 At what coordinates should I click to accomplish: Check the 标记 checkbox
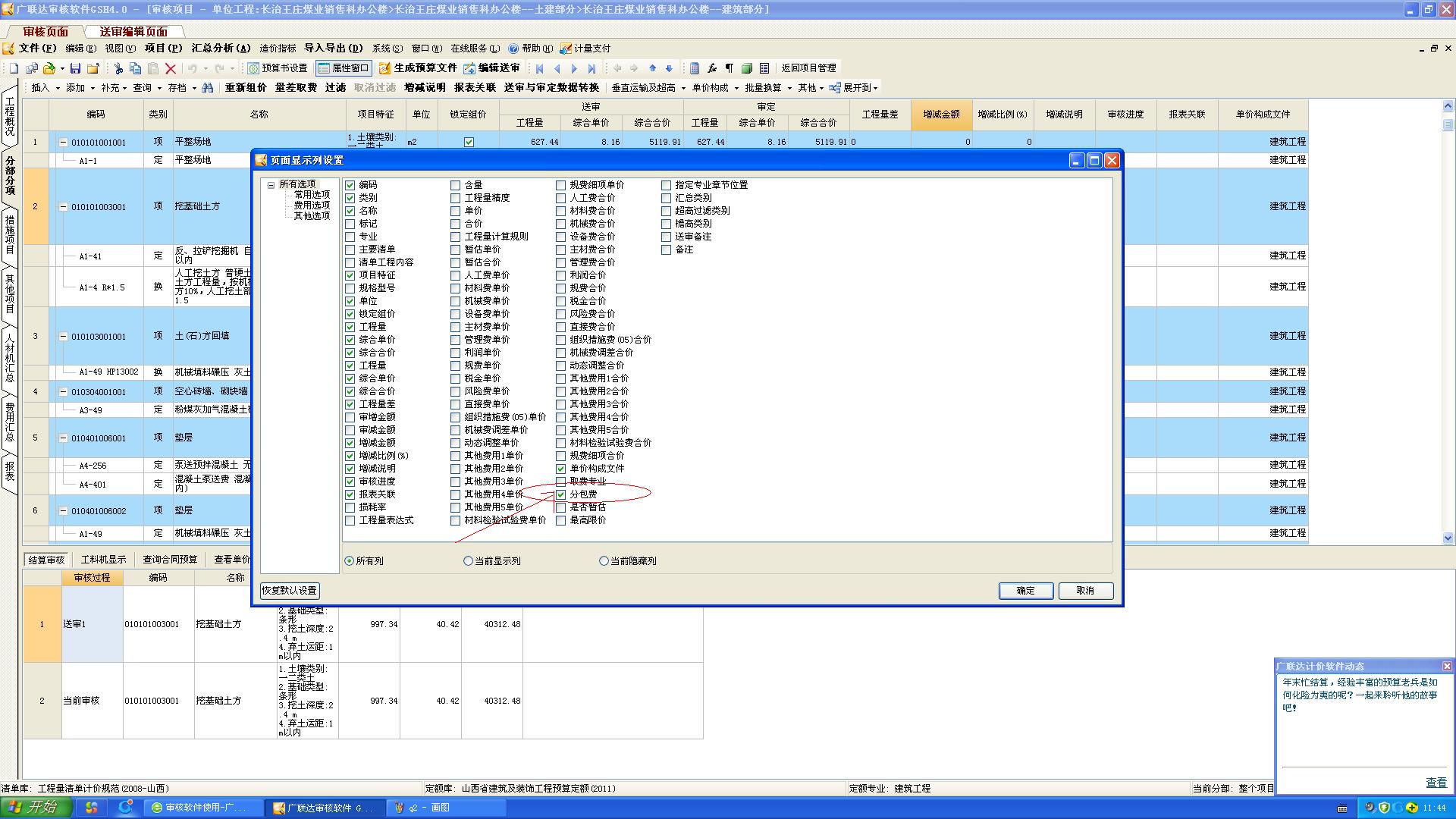tap(350, 224)
